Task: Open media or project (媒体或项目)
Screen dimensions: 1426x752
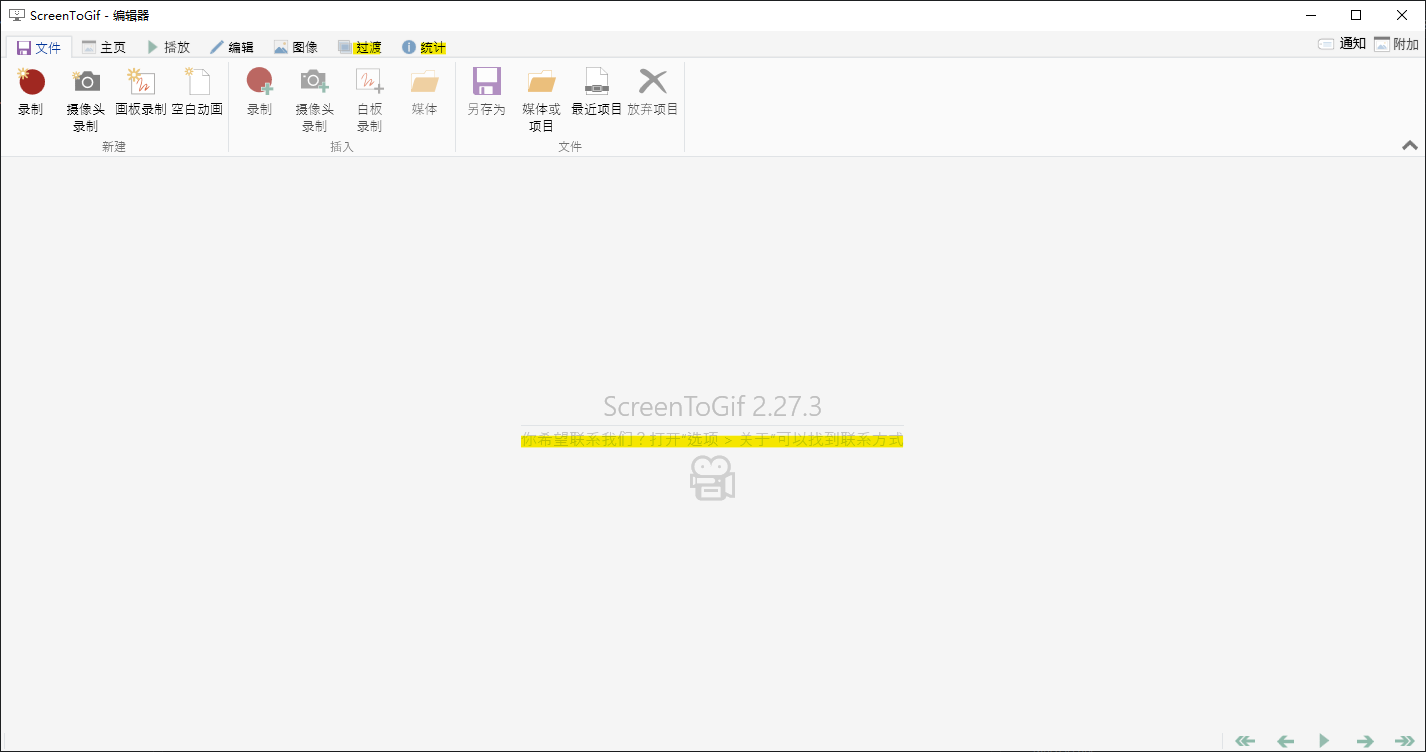Action: (x=541, y=100)
